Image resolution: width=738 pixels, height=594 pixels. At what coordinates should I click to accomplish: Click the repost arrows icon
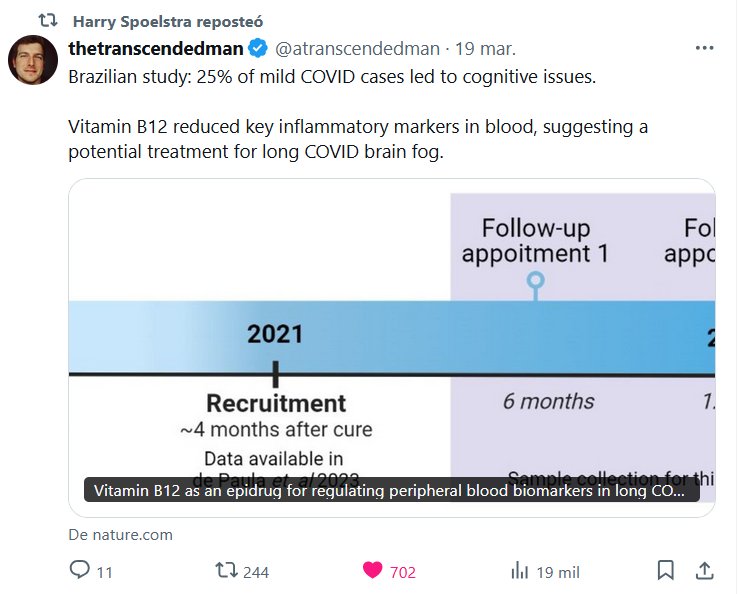[227, 571]
